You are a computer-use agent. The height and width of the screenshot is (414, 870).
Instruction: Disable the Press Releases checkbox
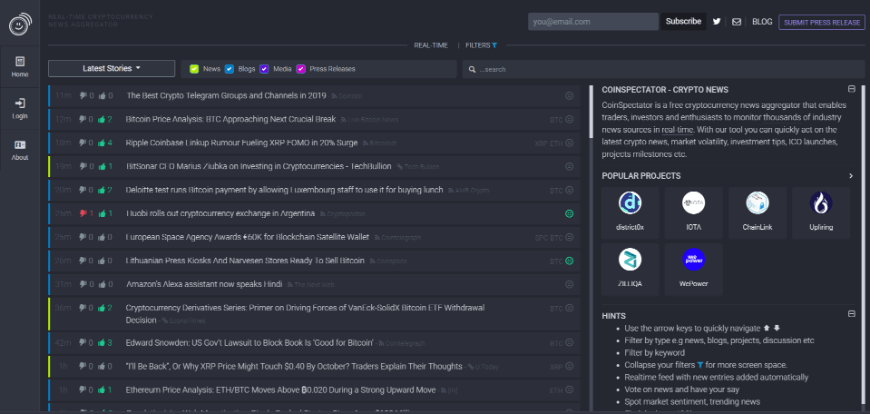[x=301, y=69]
